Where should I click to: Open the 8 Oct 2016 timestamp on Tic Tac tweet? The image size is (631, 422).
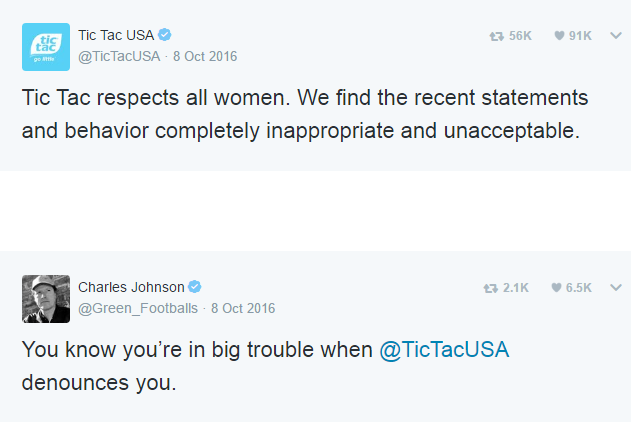[x=205, y=56]
